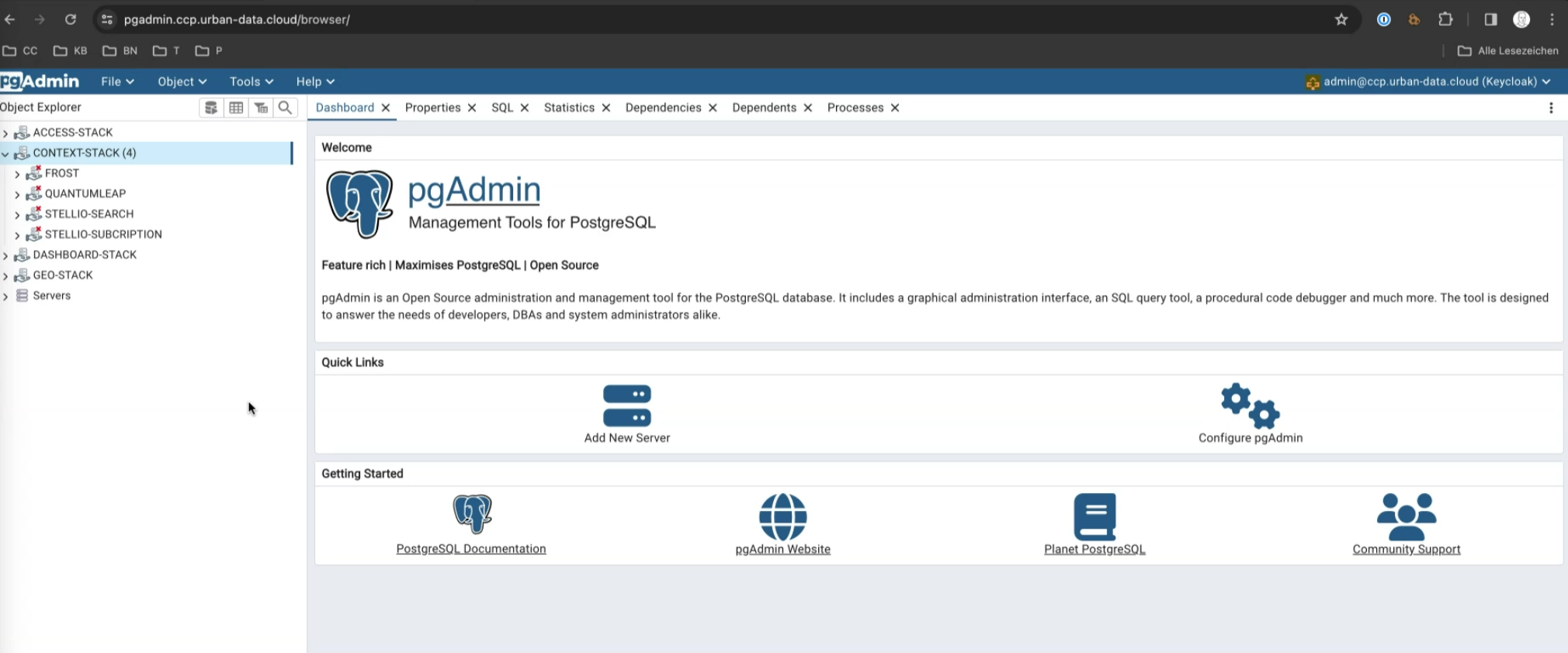Screen dimensions: 1568x653
Task: Open the Tools menu
Action: coord(251,82)
